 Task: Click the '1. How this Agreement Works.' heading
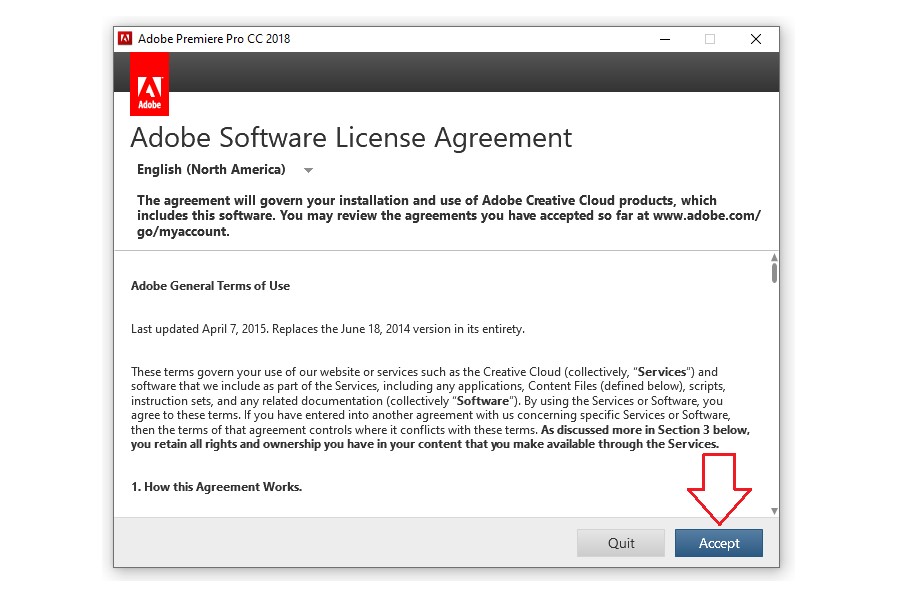click(216, 487)
